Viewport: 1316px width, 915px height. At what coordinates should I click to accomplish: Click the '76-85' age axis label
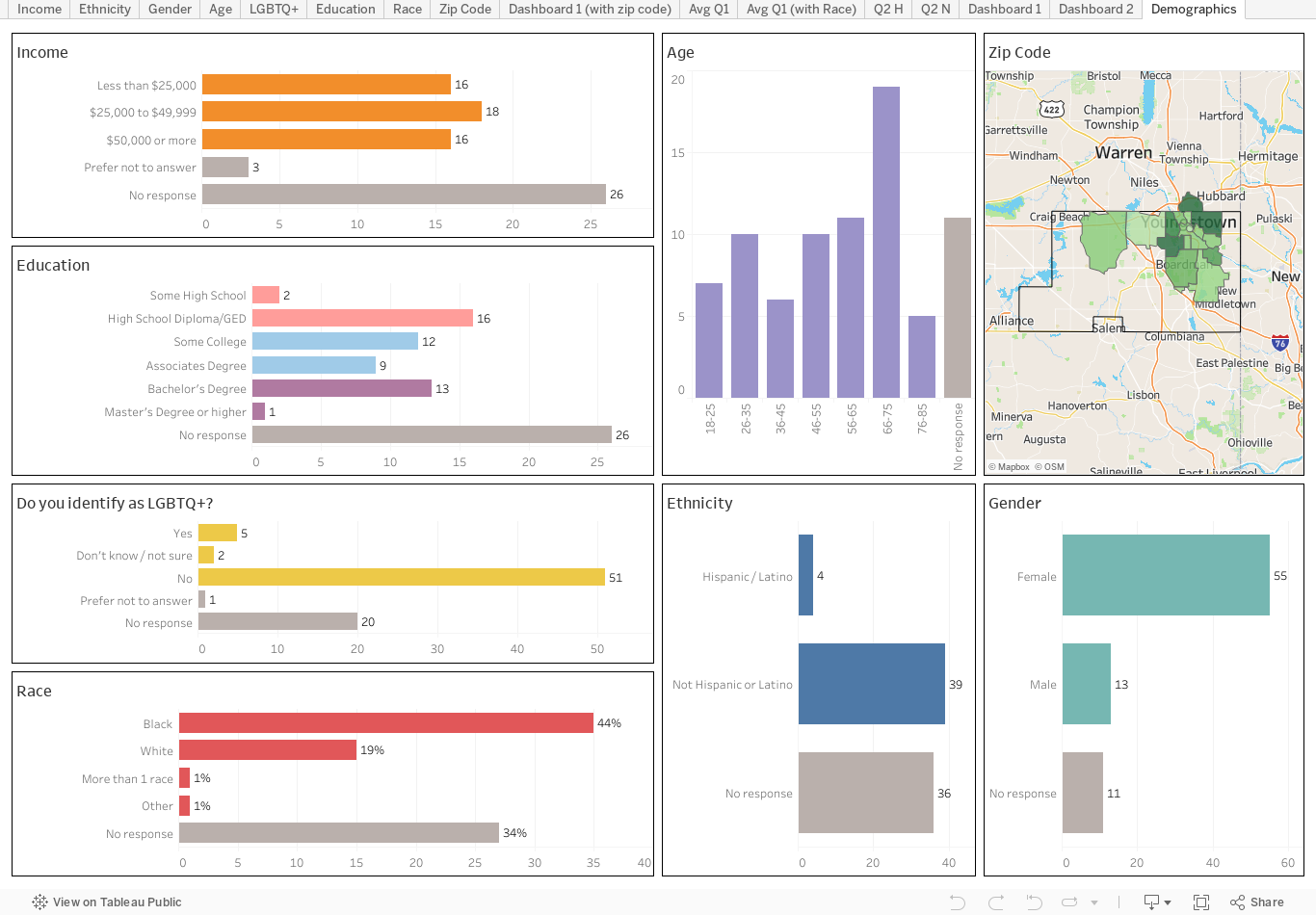[x=922, y=418]
